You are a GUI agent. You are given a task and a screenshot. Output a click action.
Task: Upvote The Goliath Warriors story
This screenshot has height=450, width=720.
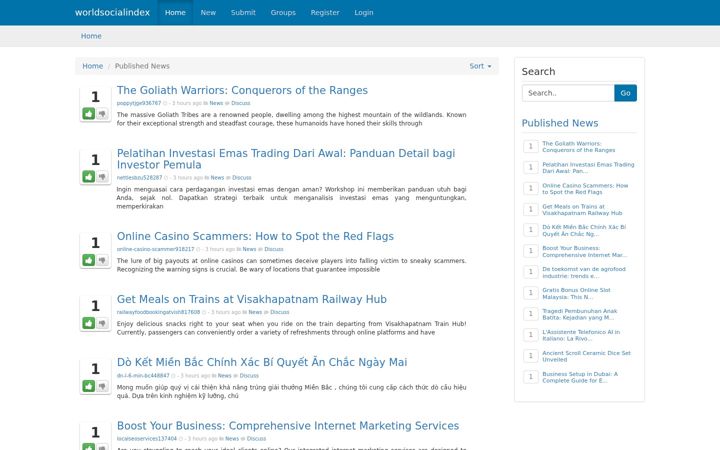(x=89, y=113)
